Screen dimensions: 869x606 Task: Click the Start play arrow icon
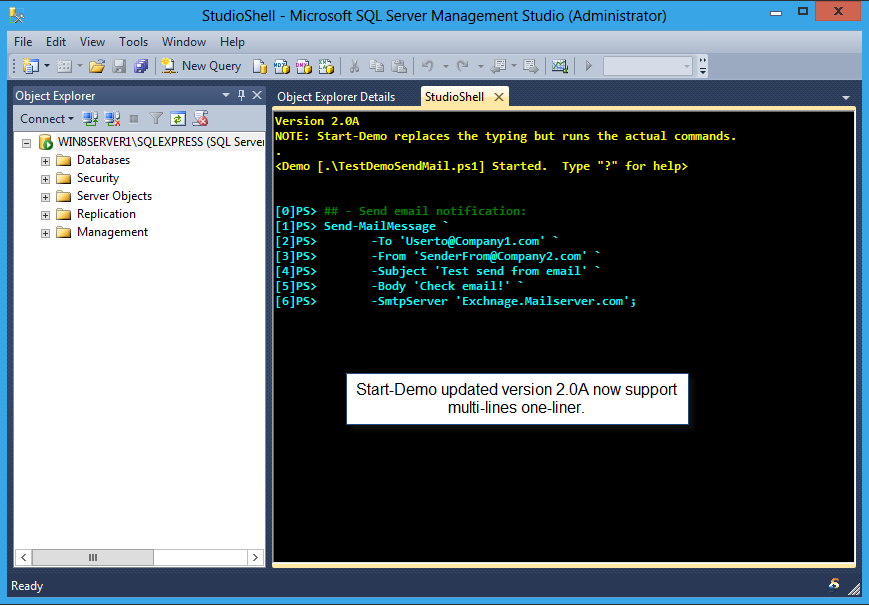589,67
